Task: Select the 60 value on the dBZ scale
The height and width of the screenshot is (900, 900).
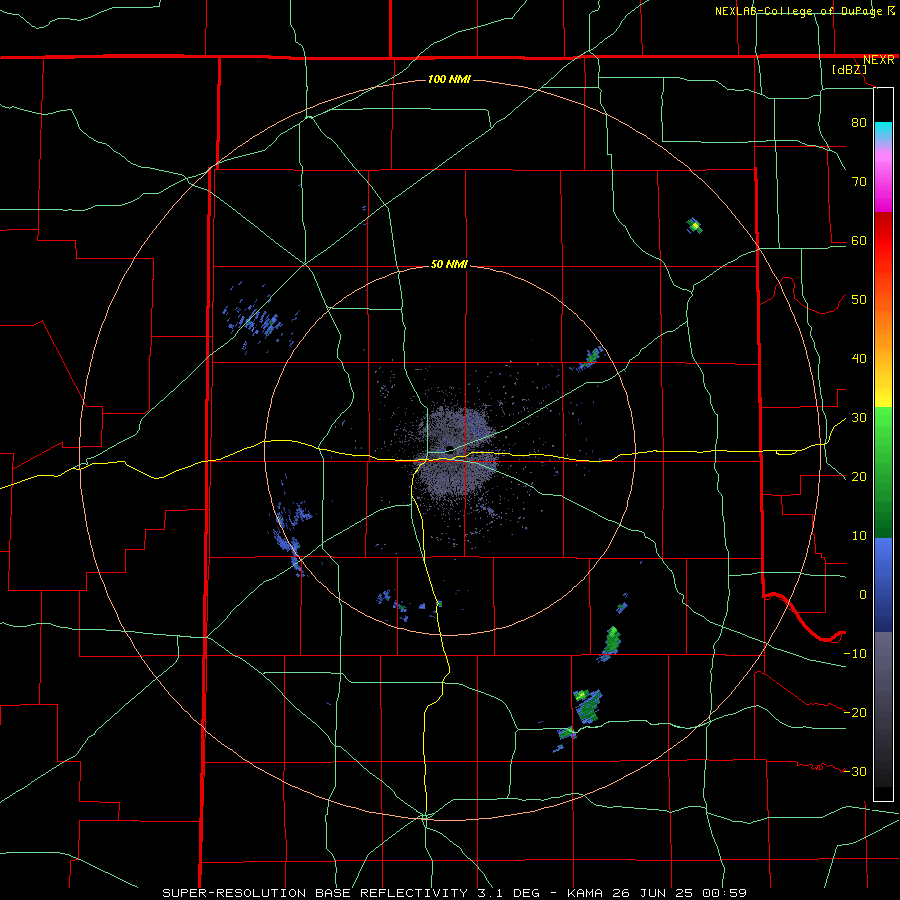Action: tap(859, 240)
